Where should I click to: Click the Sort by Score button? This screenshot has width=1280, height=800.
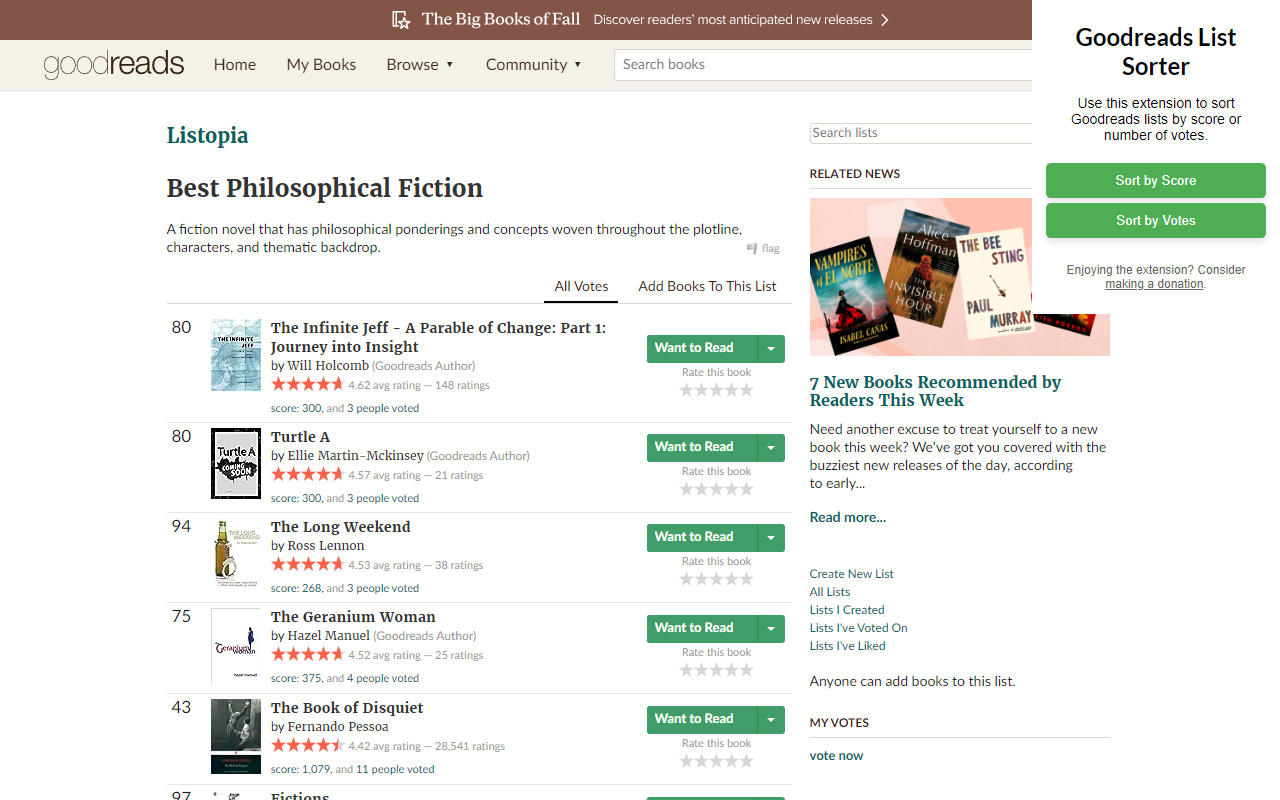(1155, 180)
